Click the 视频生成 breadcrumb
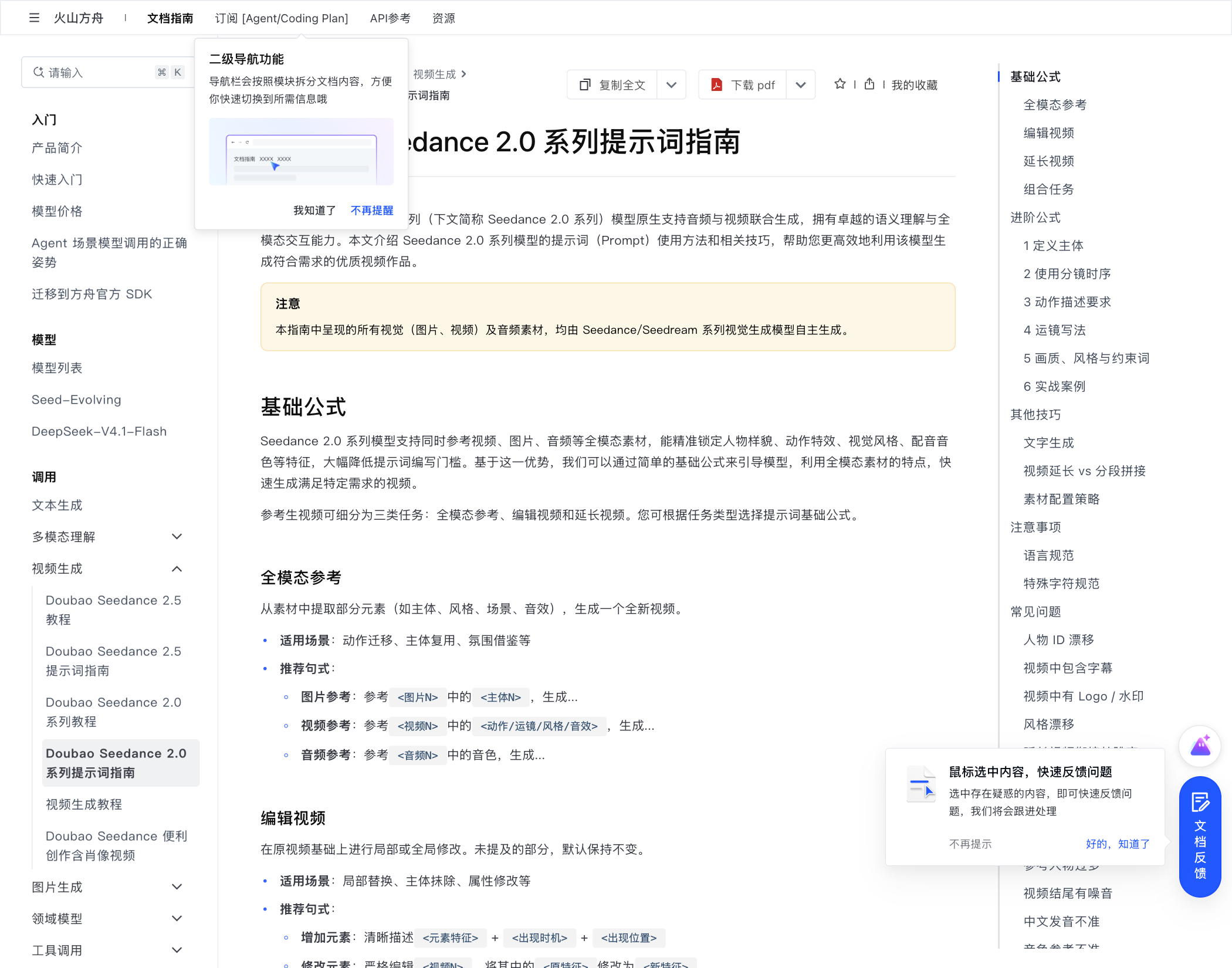The height and width of the screenshot is (968, 1232). (434, 74)
